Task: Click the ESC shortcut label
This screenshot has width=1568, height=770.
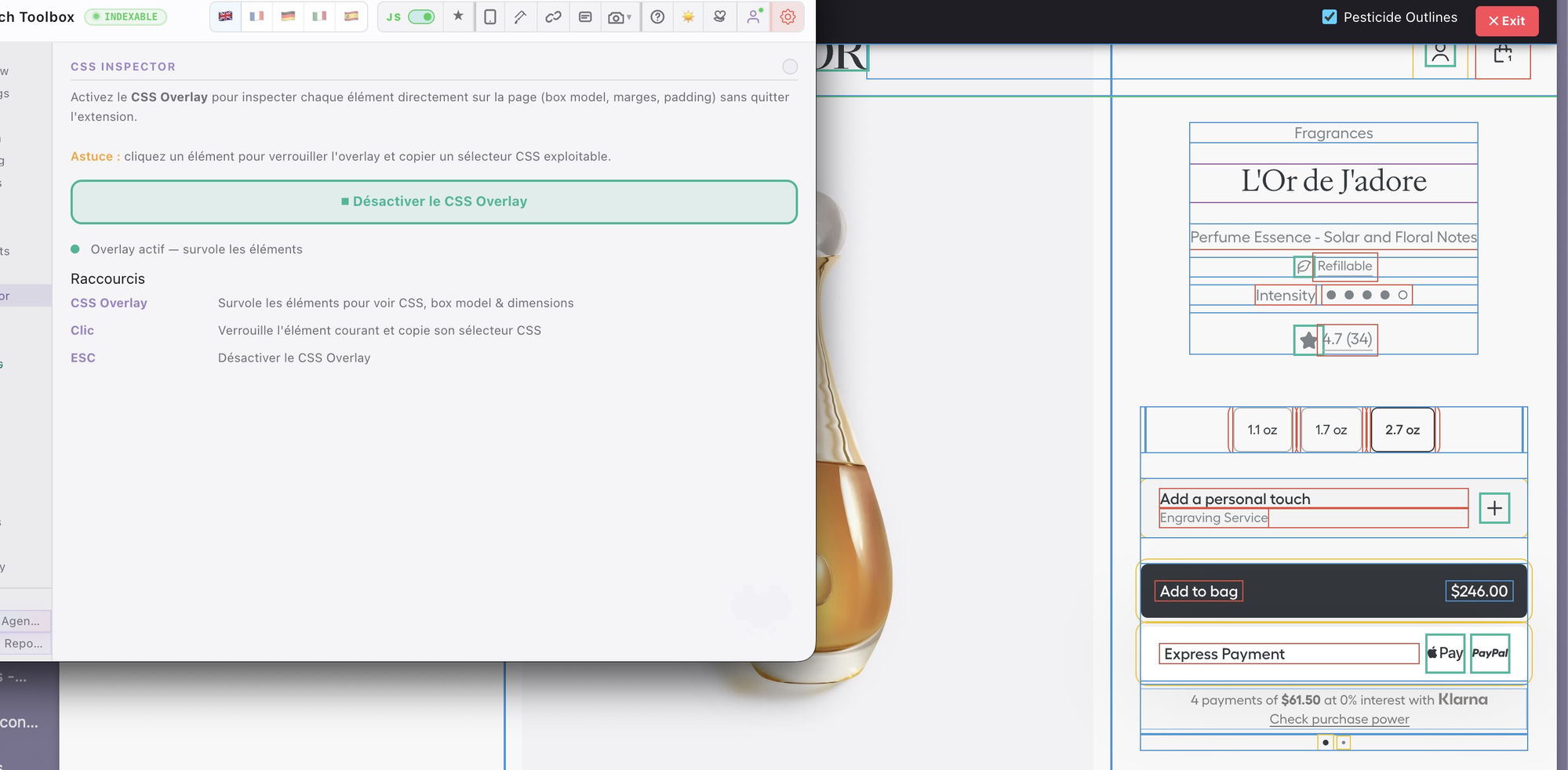Action: tap(83, 358)
